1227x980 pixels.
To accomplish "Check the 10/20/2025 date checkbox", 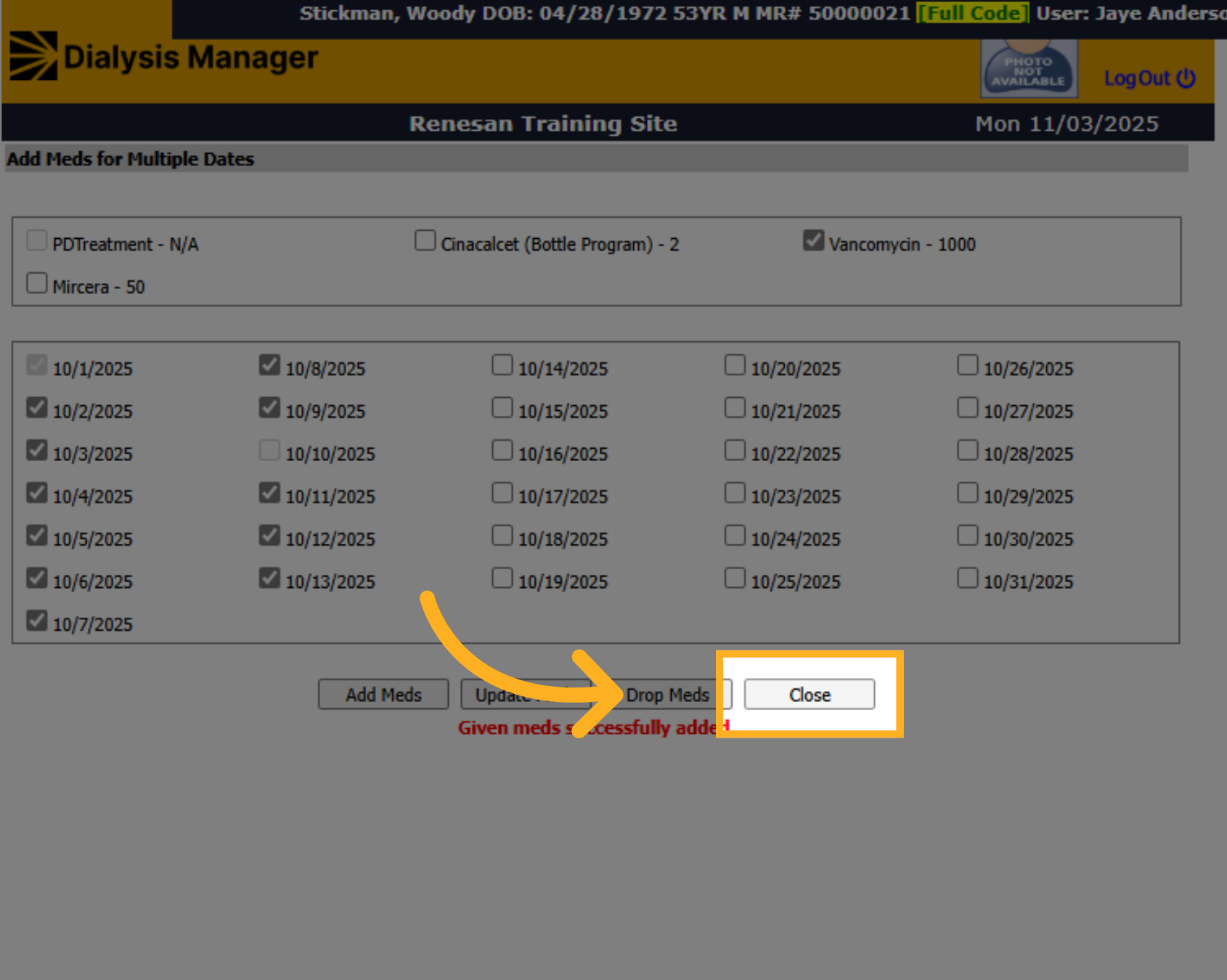I will pyautogui.click(x=735, y=365).
